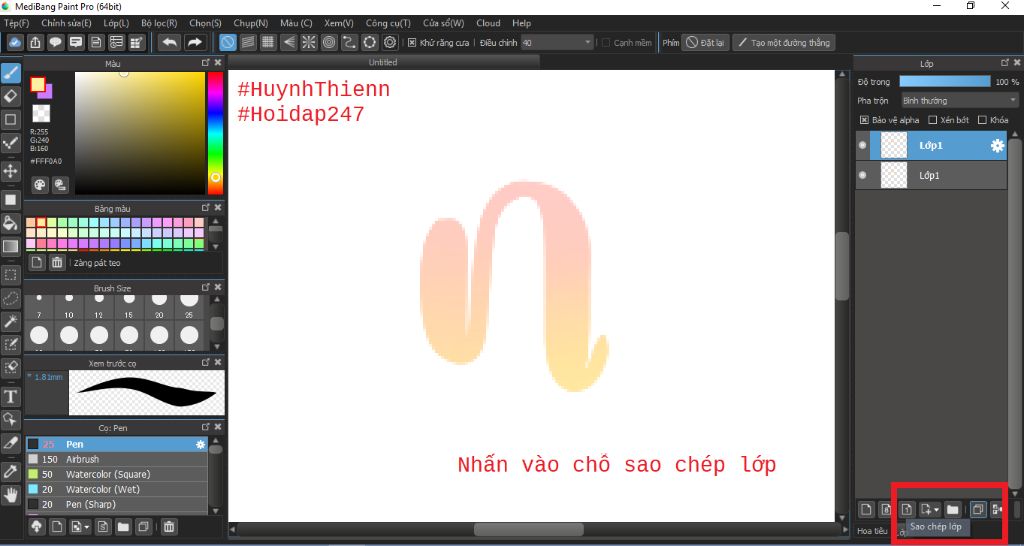1024x546 pixels.
Task: Select Watercolor (Wet) brush
Action: click(x=116, y=489)
